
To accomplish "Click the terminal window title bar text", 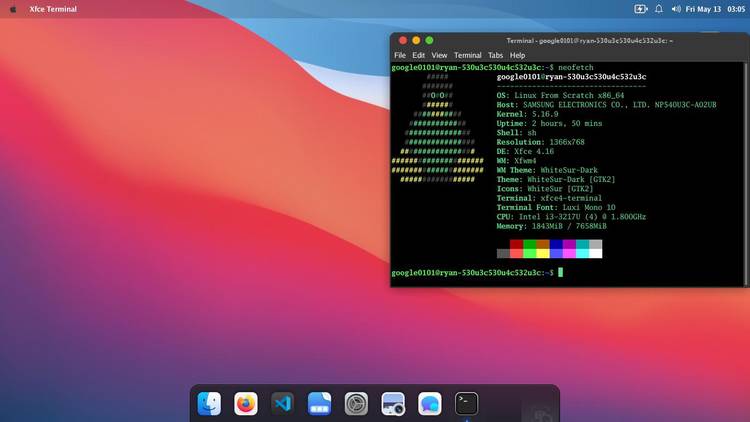I will (x=589, y=41).
